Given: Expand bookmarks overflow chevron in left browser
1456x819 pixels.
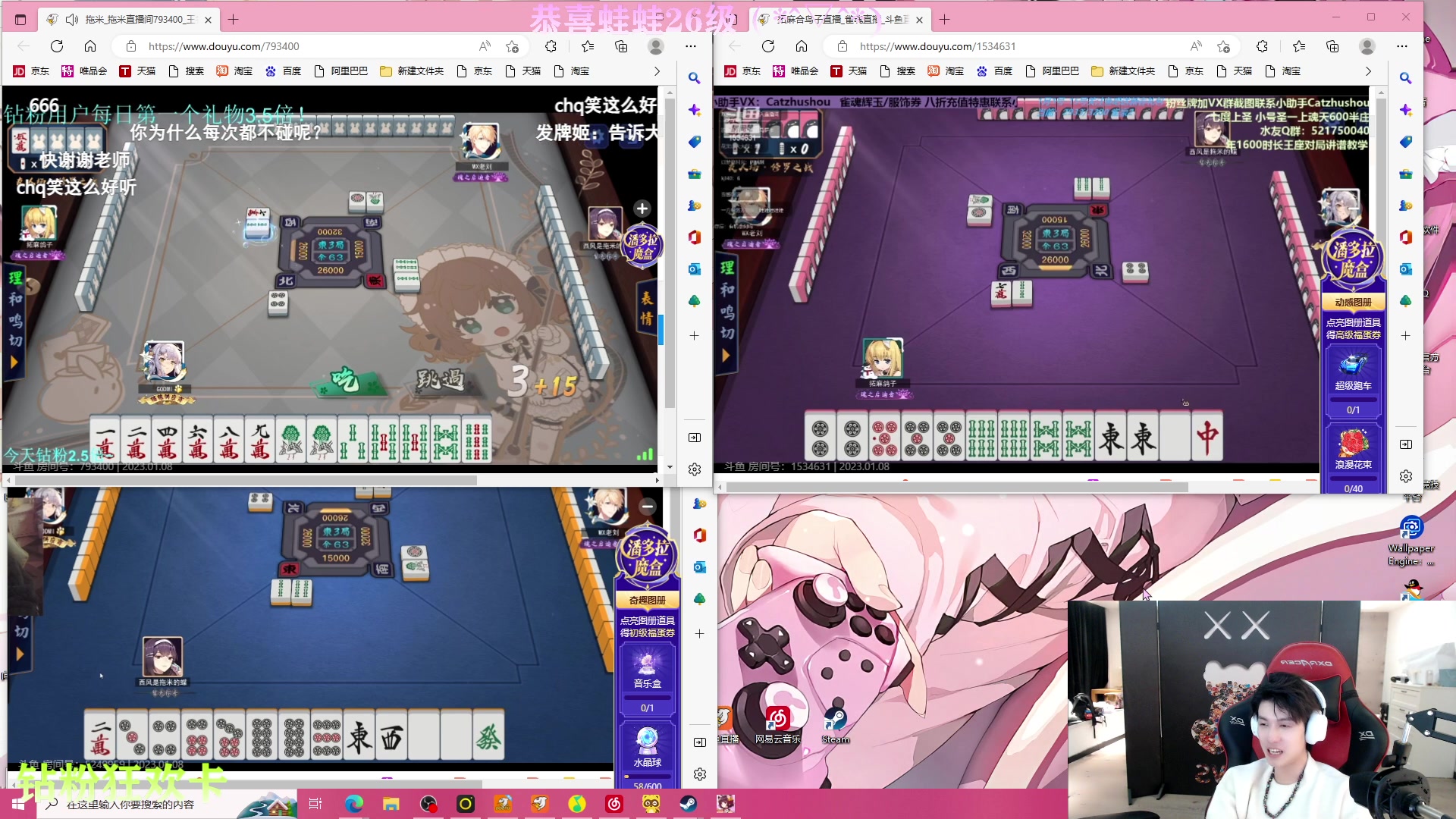Looking at the screenshot, I should 657,71.
